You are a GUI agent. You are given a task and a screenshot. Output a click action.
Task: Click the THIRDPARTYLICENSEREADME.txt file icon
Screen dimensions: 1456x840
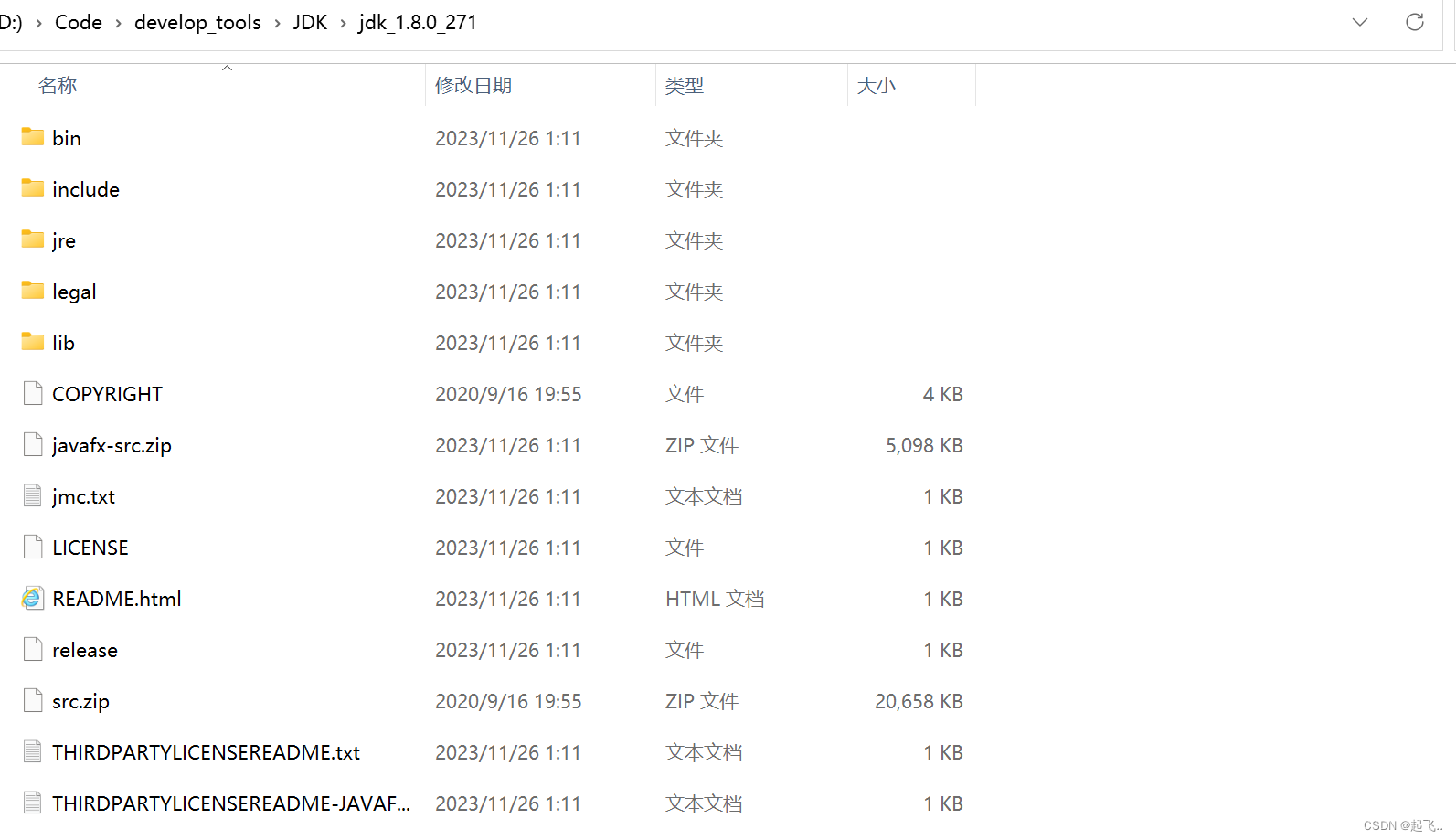[33, 751]
